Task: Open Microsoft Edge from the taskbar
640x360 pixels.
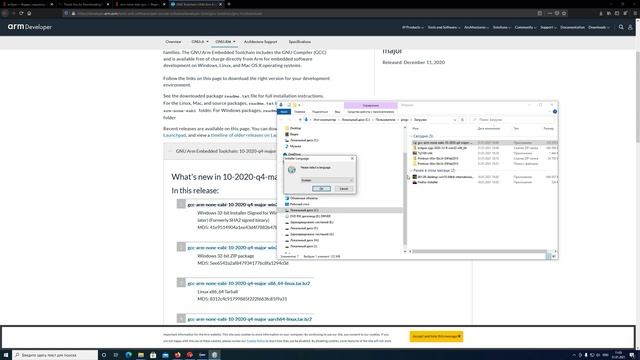Action: [x=129, y=355]
